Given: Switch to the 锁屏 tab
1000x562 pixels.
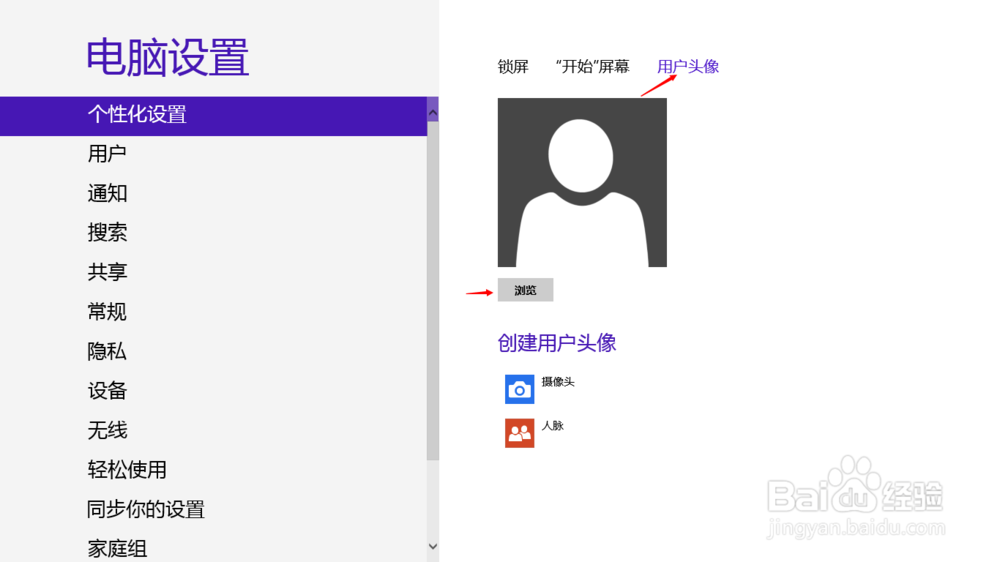Looking at the screenshot, I should click(513, 66).
